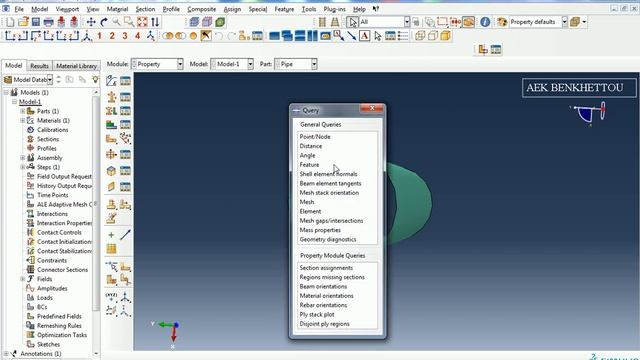
Task: Select Mass properties in Query dialog
Action: tap(320, 230)
